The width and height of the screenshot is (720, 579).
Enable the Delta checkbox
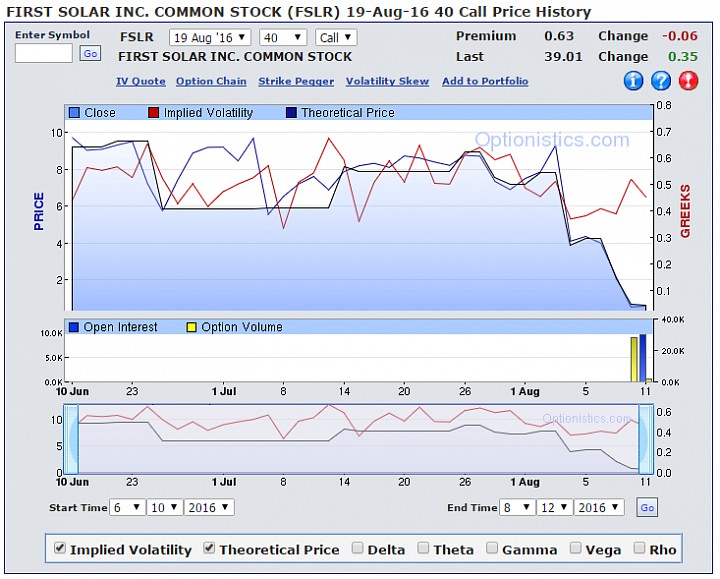[x=357, y=548]
